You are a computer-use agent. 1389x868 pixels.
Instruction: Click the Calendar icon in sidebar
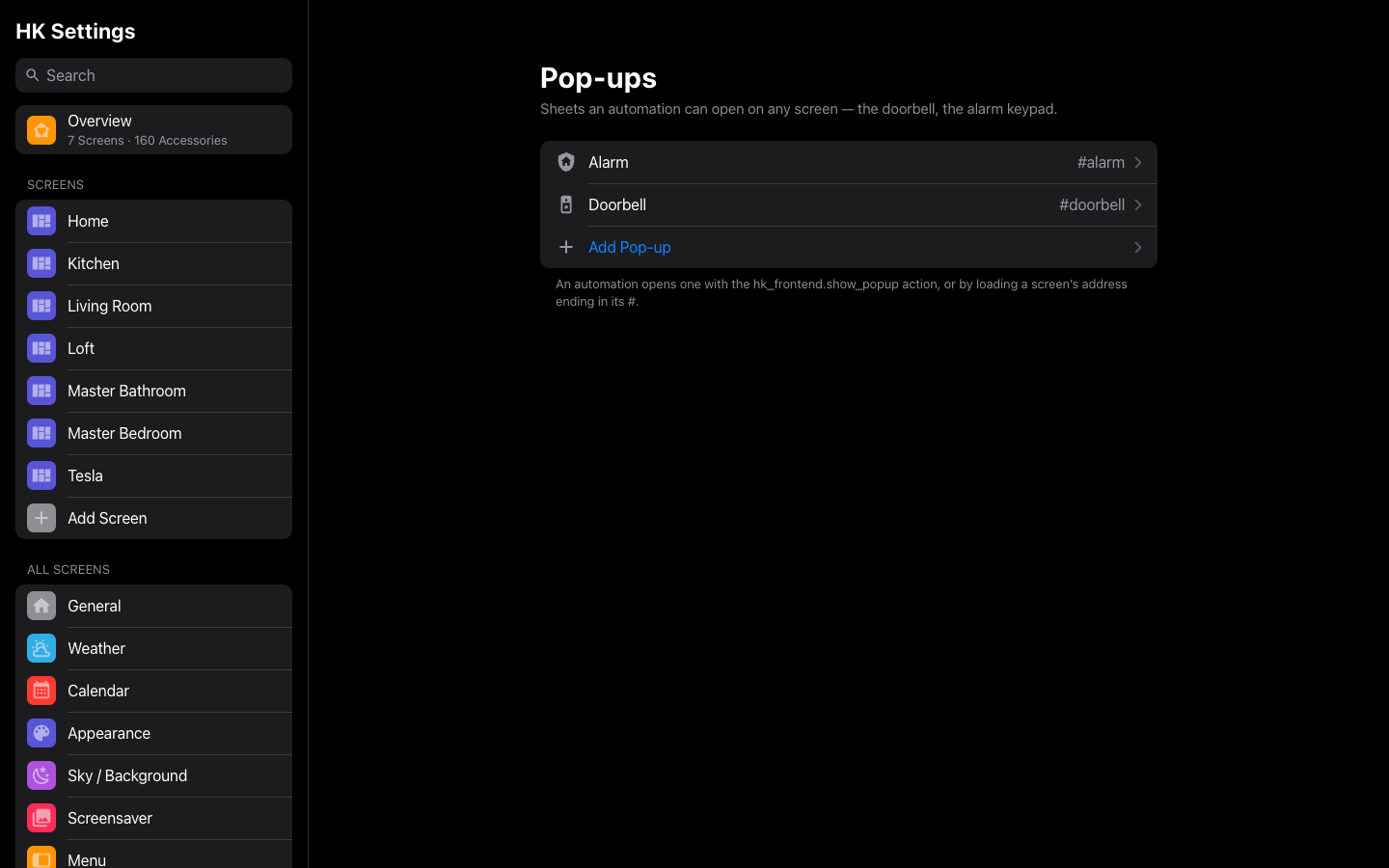41,691
